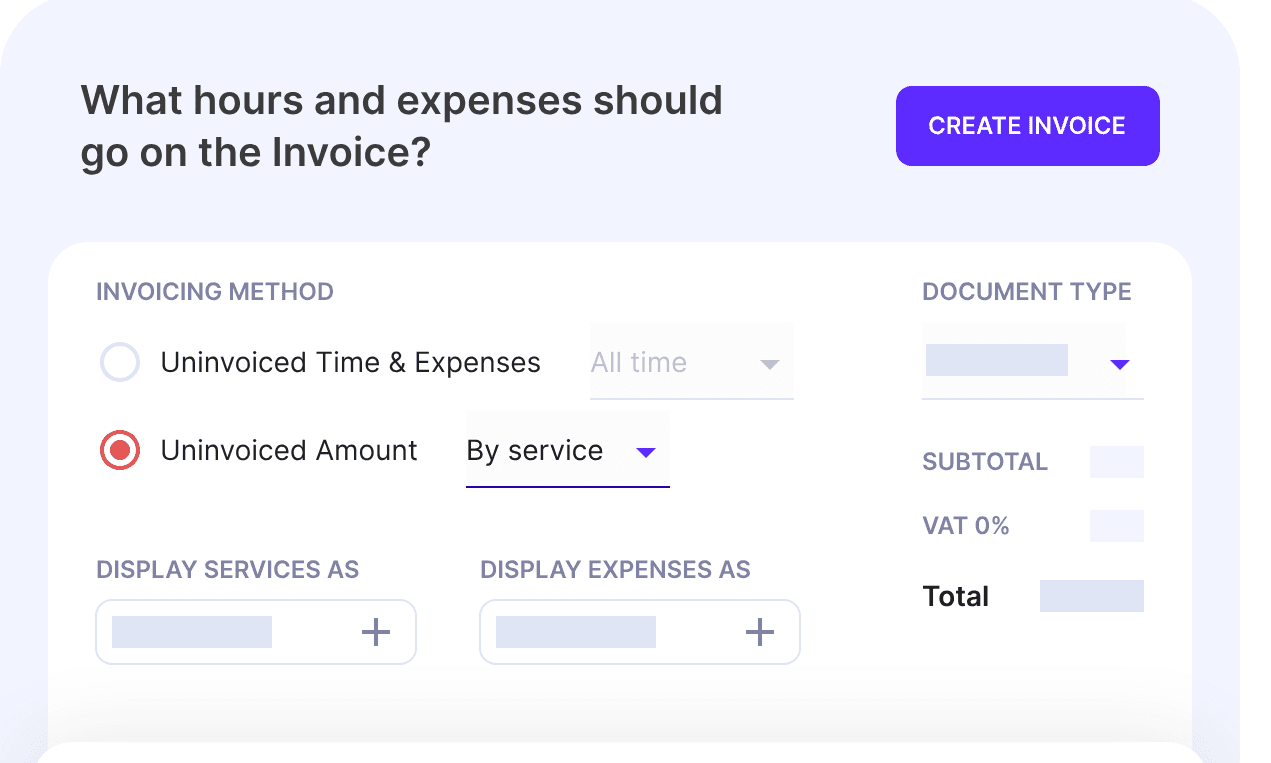Click the plus icon under Display Services As
The height and width of the screenshot is (763, 1271).
(x=376, y=632)
